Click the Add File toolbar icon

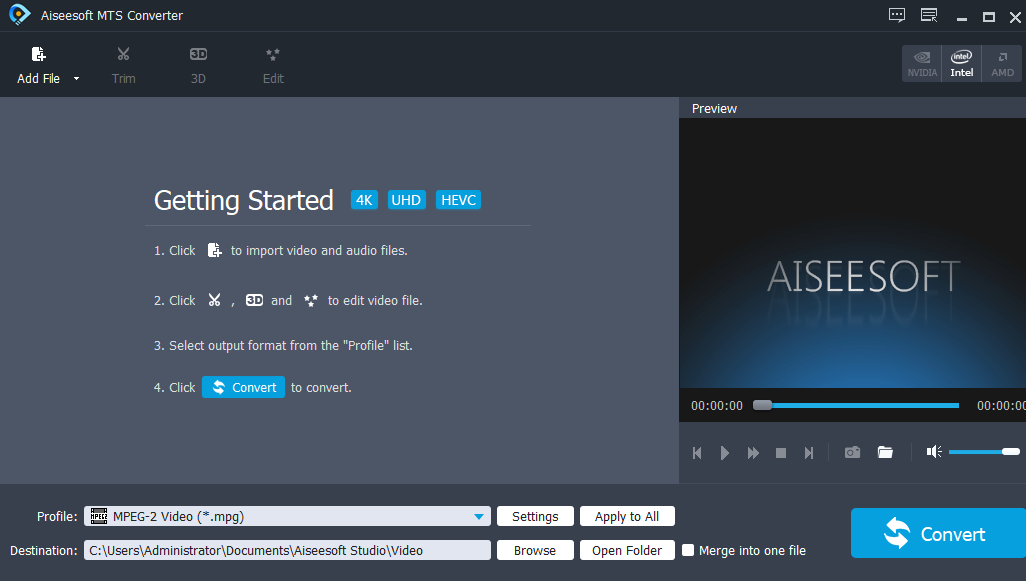point(39,54)
